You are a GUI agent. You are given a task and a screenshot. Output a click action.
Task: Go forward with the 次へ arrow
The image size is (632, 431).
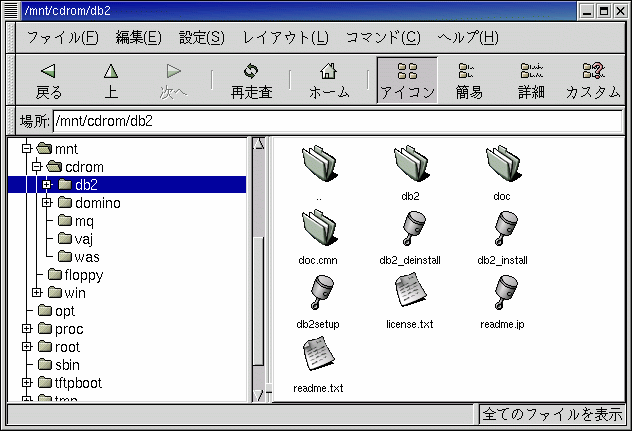tap(173, 80)
